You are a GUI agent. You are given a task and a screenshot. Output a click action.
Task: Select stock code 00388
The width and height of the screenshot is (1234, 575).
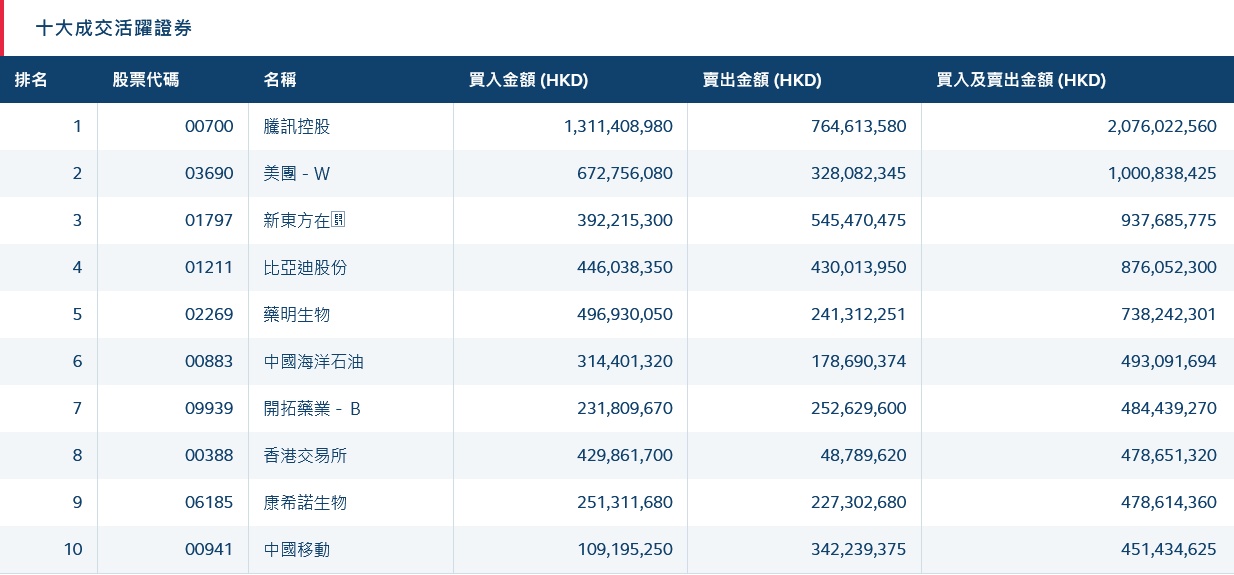click(x=209, y=455)
